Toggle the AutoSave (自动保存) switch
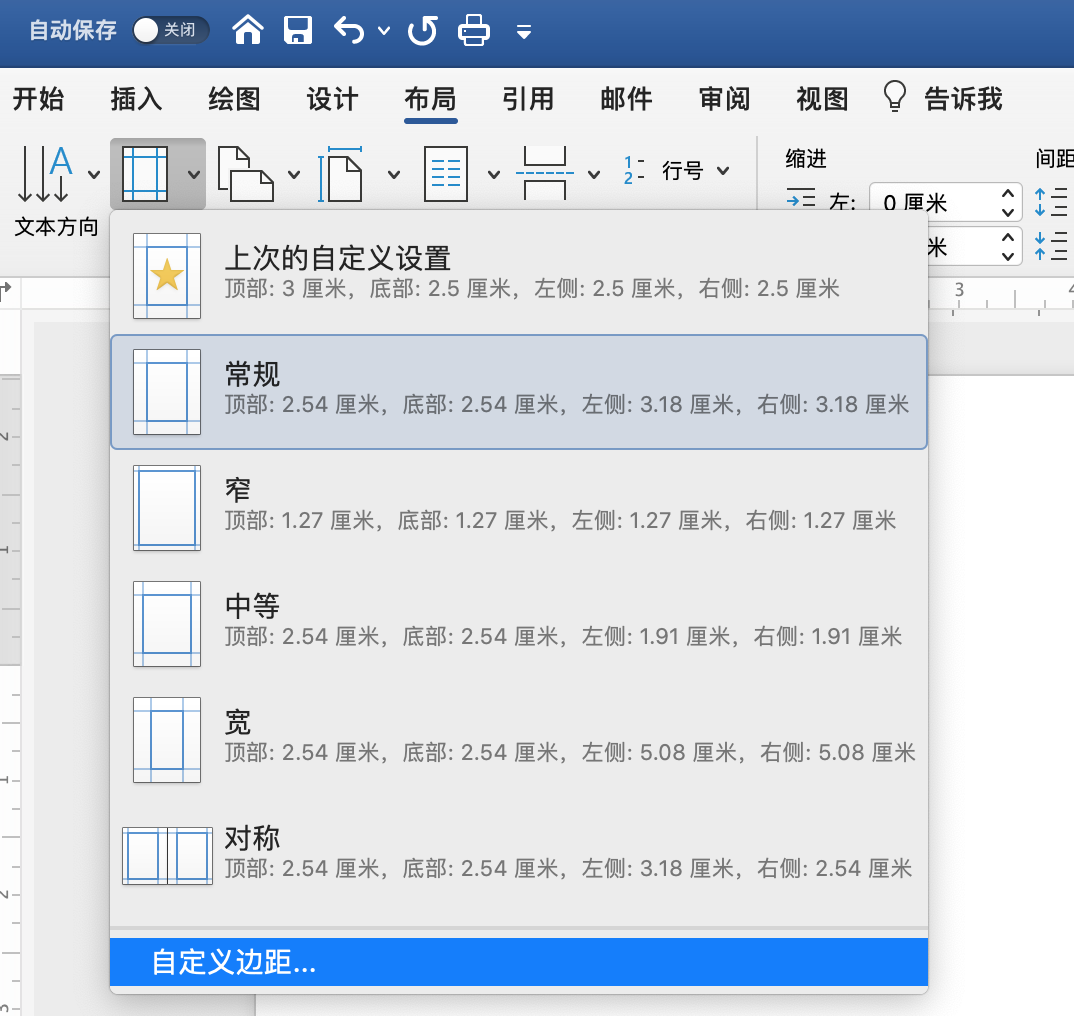The height and width of the screenshot is (1016, 1074). [170, 31]
